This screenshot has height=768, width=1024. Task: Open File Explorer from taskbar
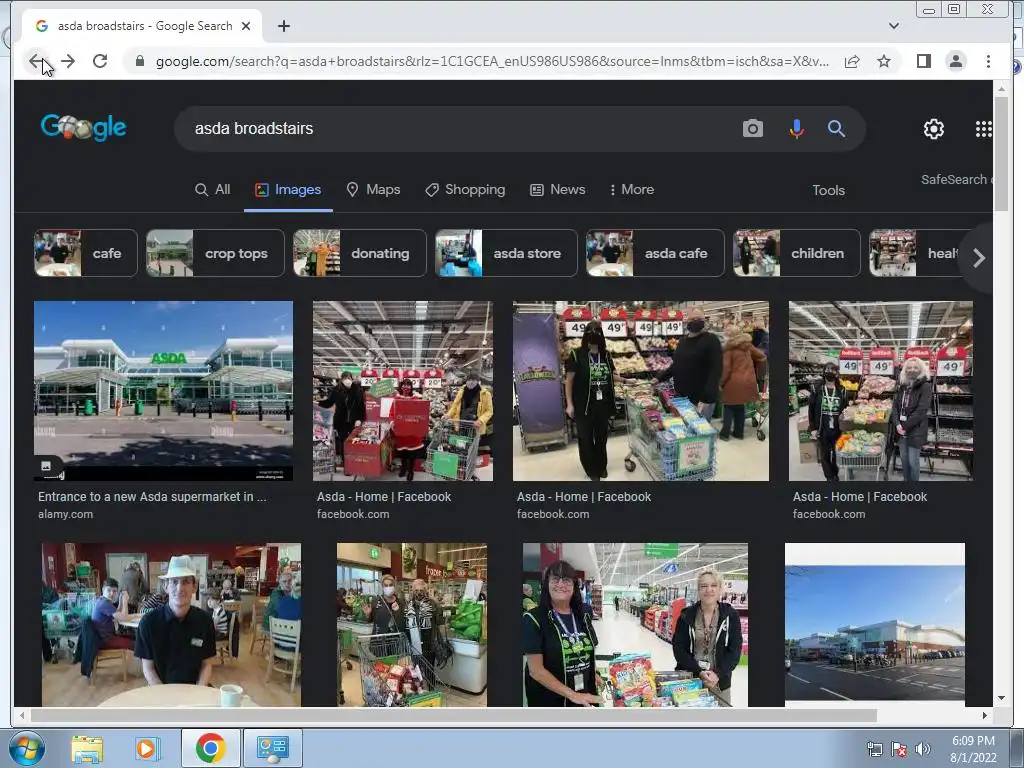coord(87,748)
